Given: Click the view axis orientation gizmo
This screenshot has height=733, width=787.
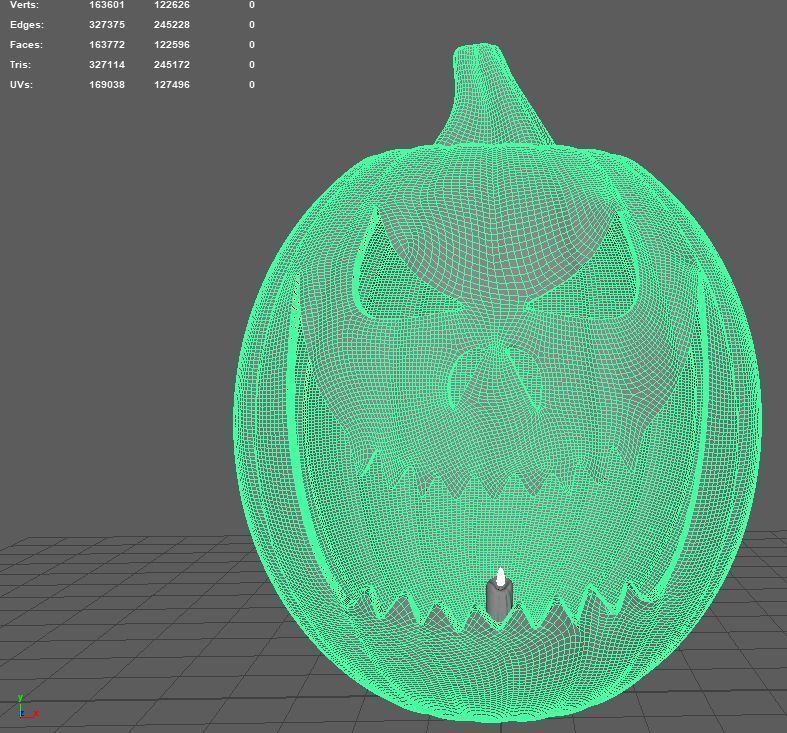Looking at the screenshot, I should point(28,707).
